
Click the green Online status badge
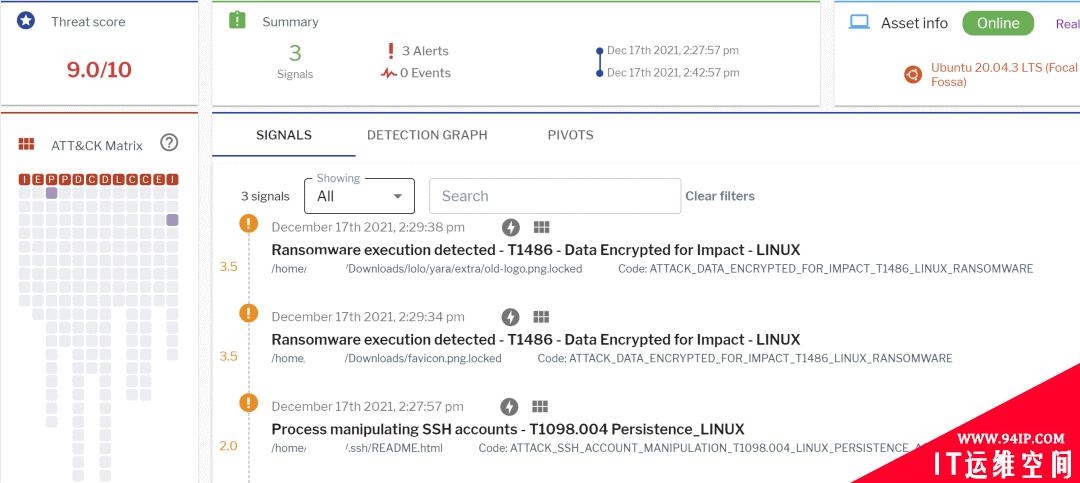click(998, 23)
